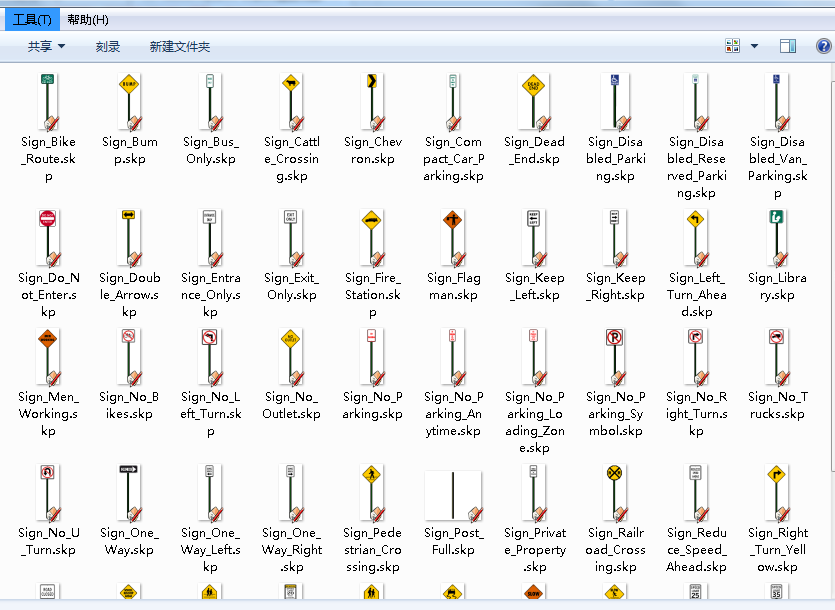Select the Sign_Chevron.skp file icon

tap(372, 102)
